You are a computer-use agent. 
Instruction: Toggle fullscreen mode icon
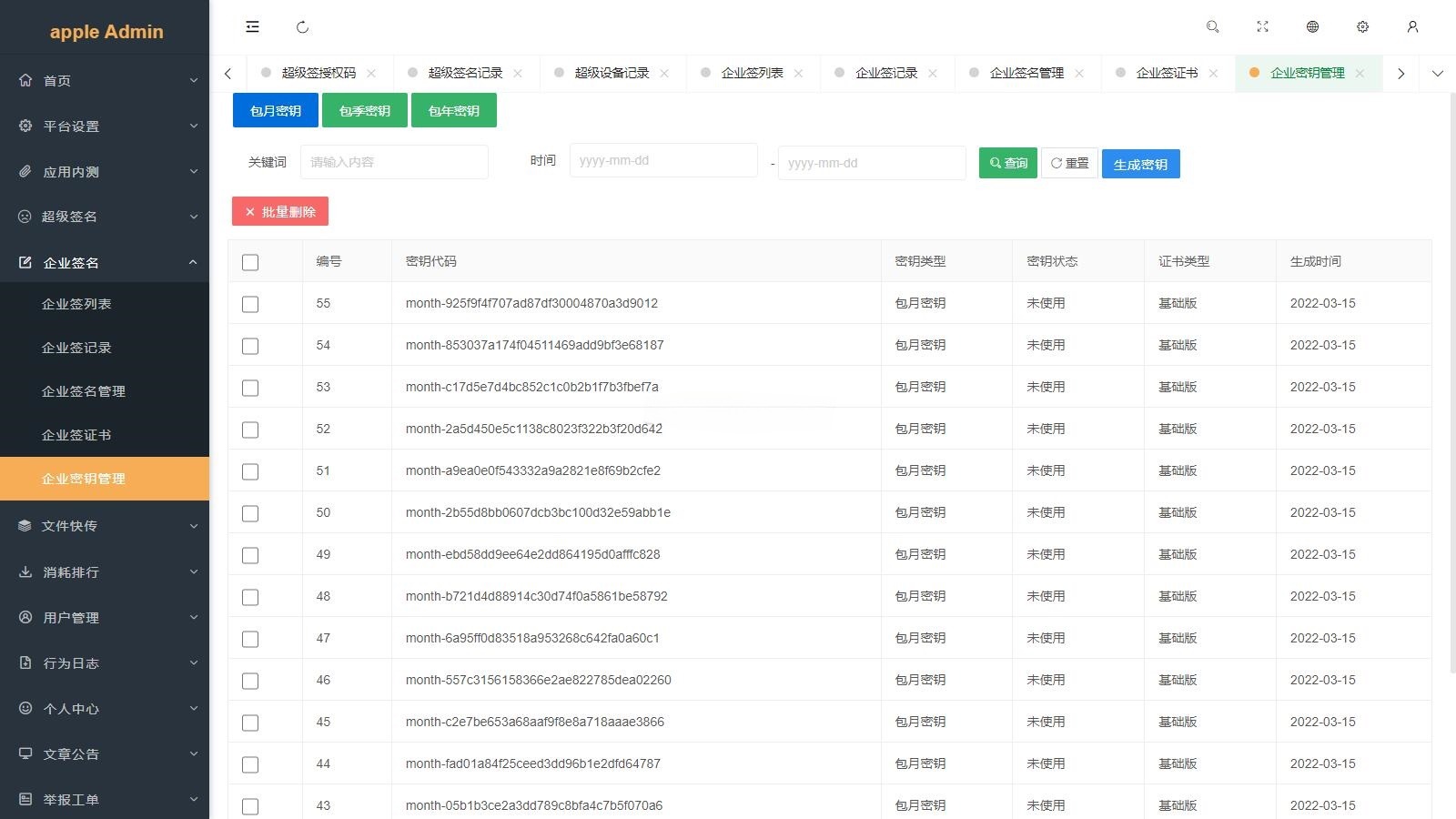click(x=1262, y=26)
